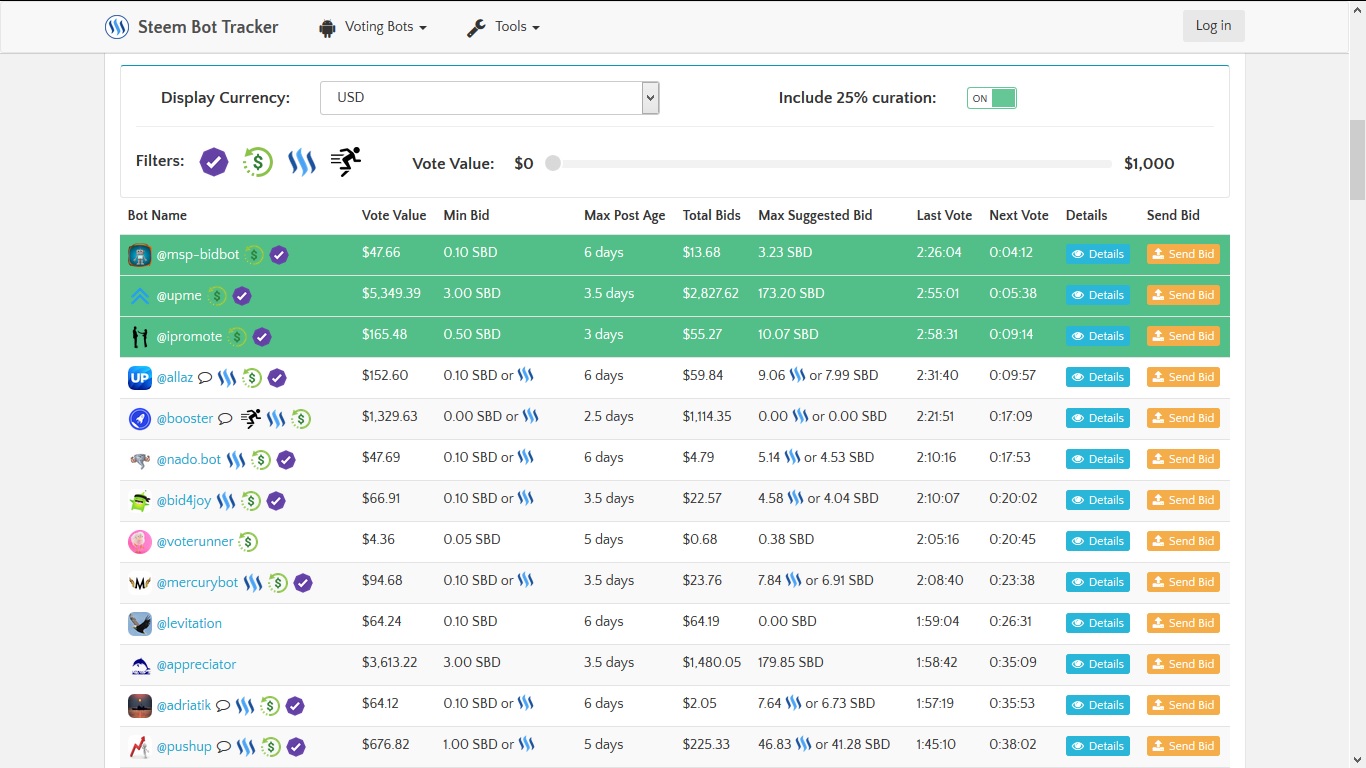The width and height of the screenshot is (1366, 768).
Task: Click the @pushup avatar icon
Action: (140, 747)
